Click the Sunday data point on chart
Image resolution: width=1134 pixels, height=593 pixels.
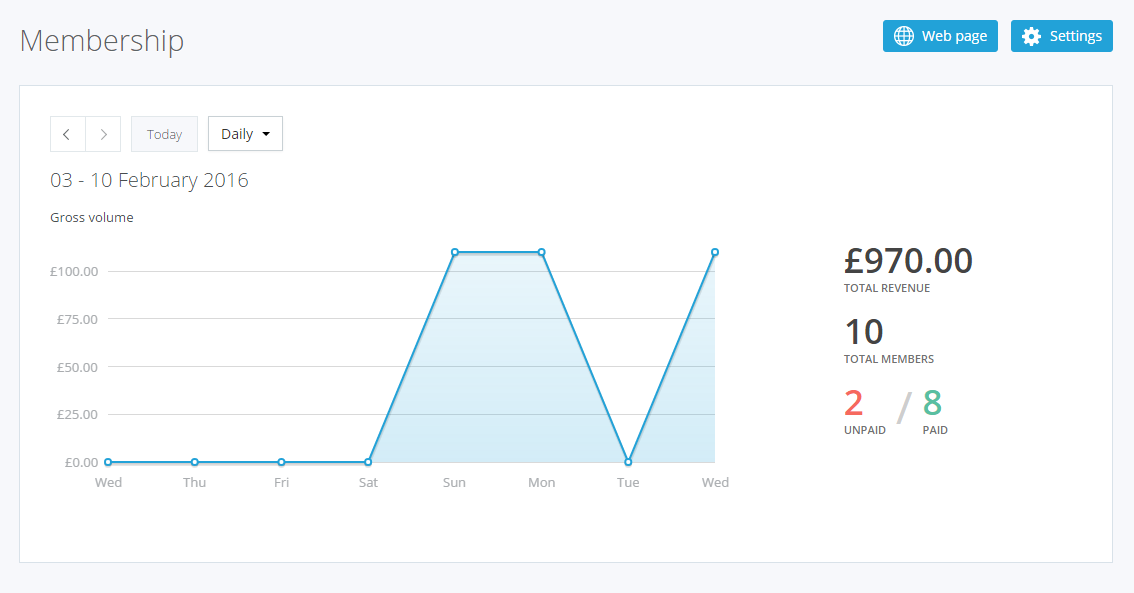pyautogui.click(x=455, y=252)
